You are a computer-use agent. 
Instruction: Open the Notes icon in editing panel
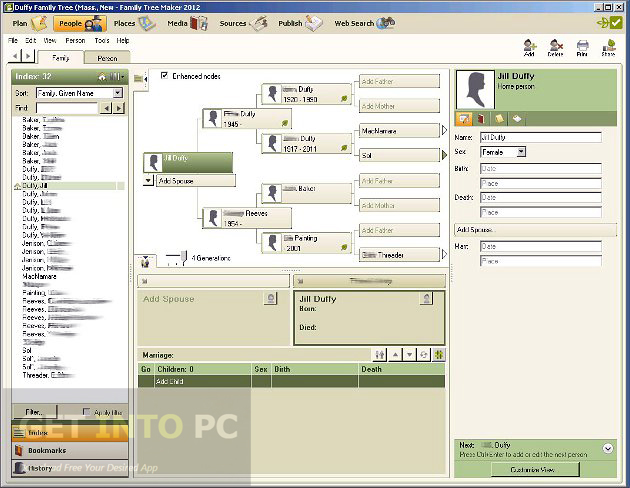coord(499,118)
